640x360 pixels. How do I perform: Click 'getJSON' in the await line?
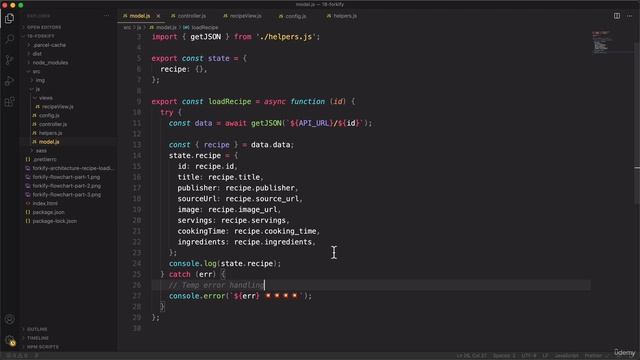(266, 123)
